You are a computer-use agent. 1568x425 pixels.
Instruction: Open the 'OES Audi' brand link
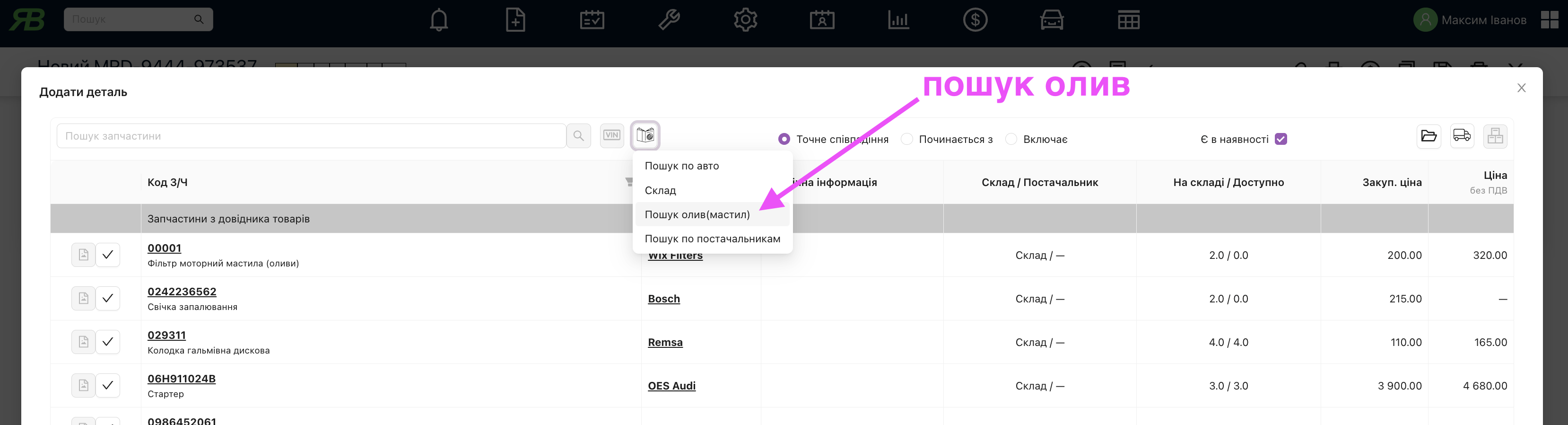[671, 386]
